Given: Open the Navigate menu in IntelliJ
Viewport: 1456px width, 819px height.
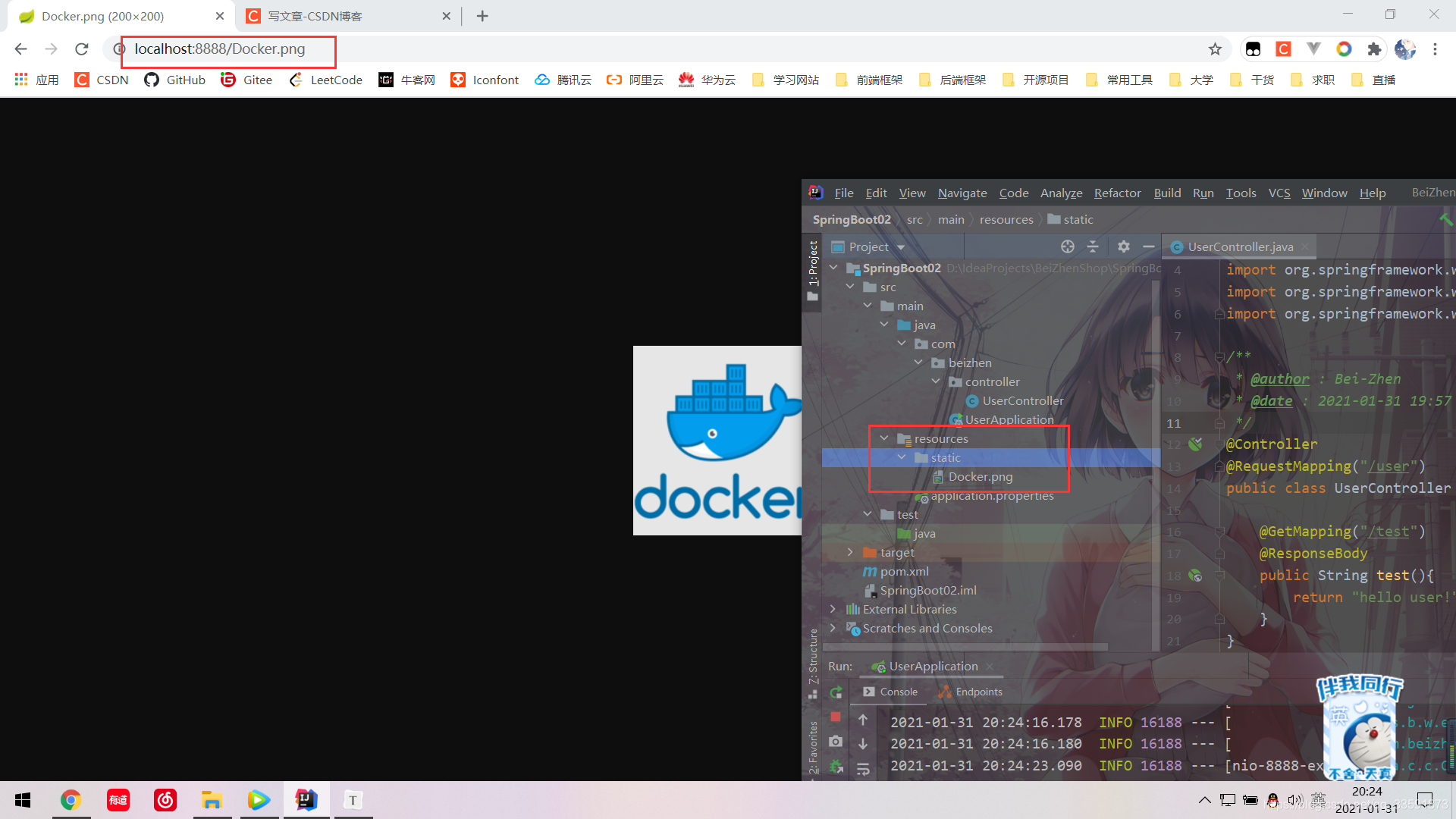Looking at the screenshot, I should coord(962,193).
